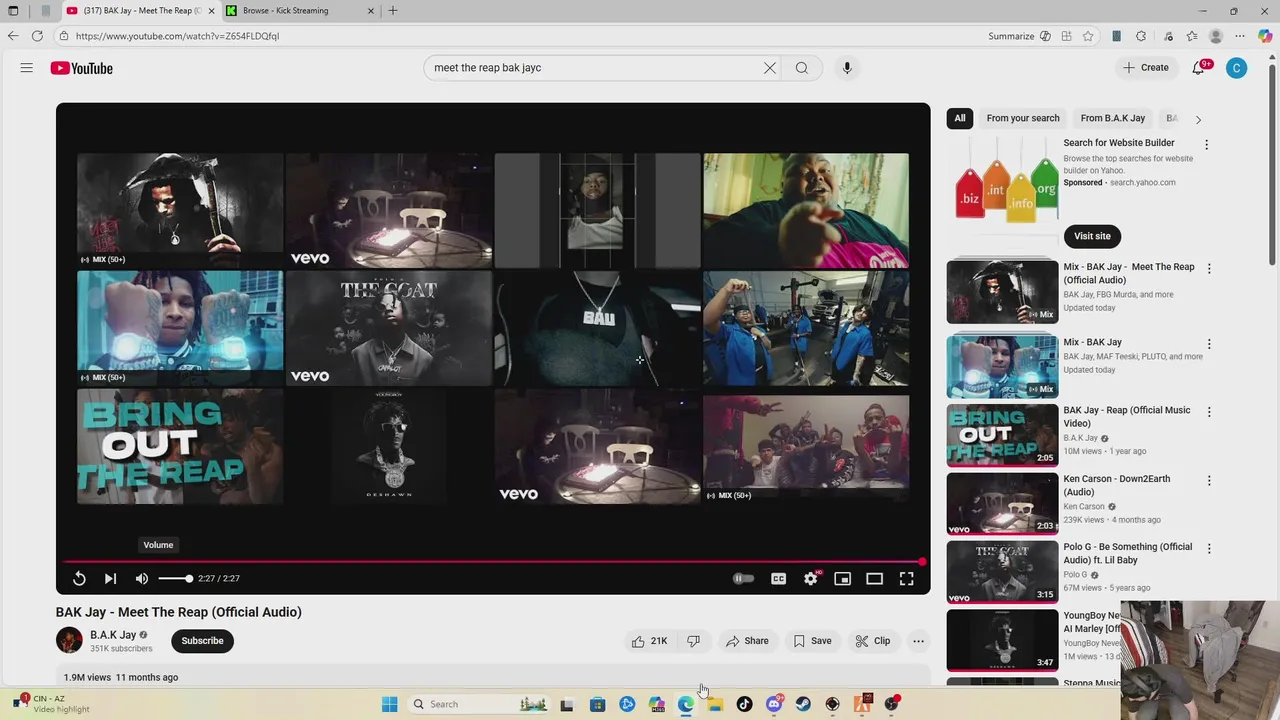
Task: Open the notifications bell
Action: pos(1198,68)
